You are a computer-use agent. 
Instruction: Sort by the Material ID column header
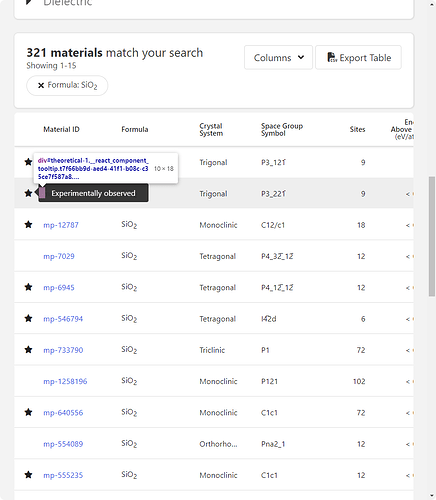pyautogui.click(x=61, y=129)
